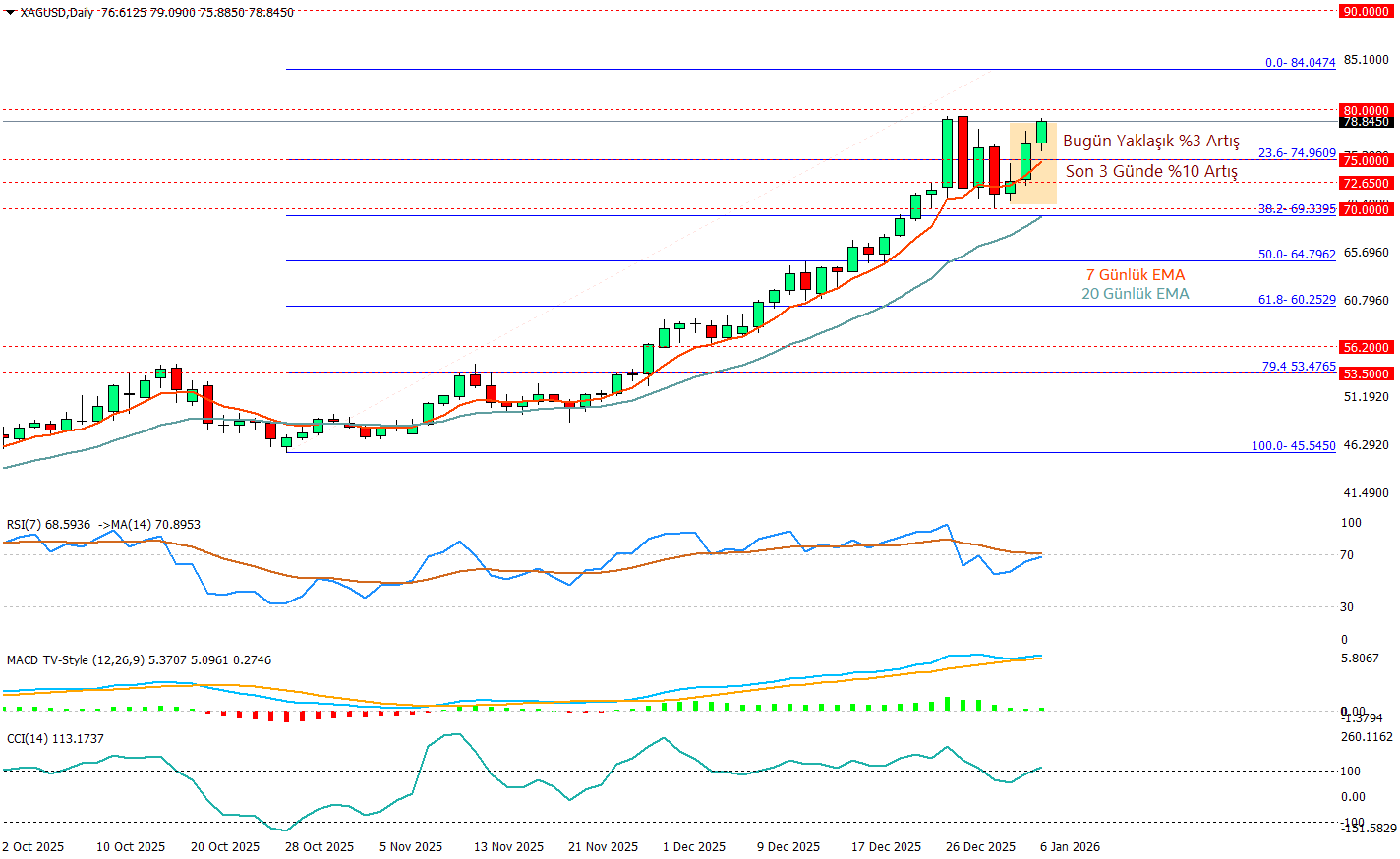Select the red 53.5000 price level tag

1366,373
